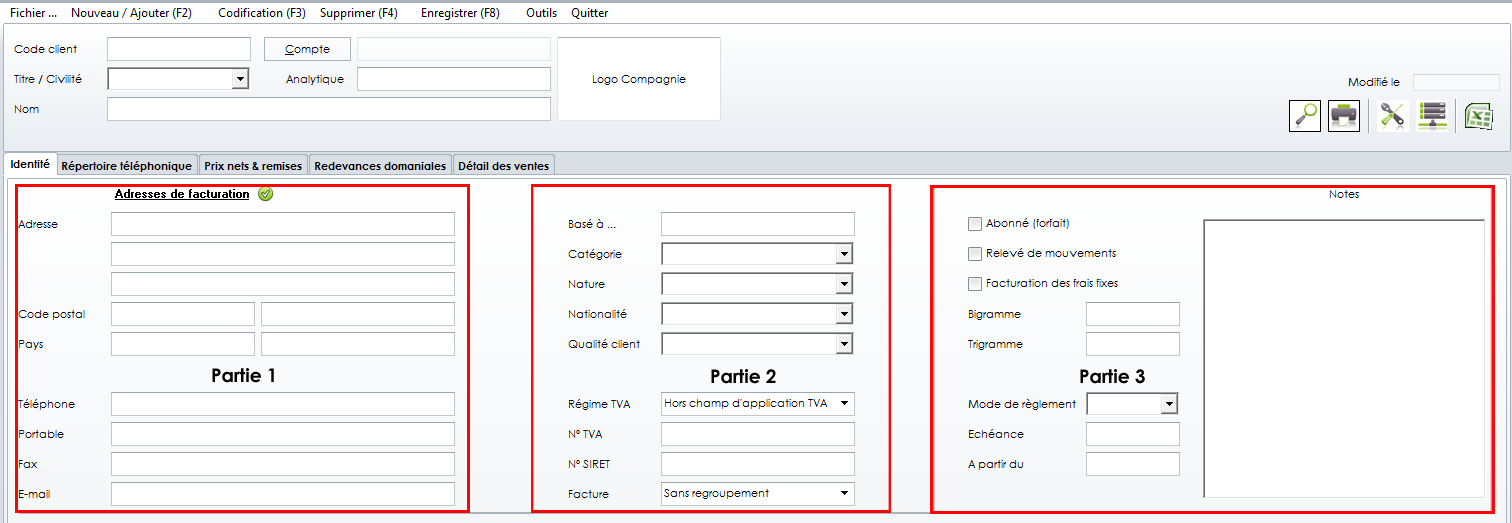
Task: Click the server database icon
Action: click(1432, 116)
